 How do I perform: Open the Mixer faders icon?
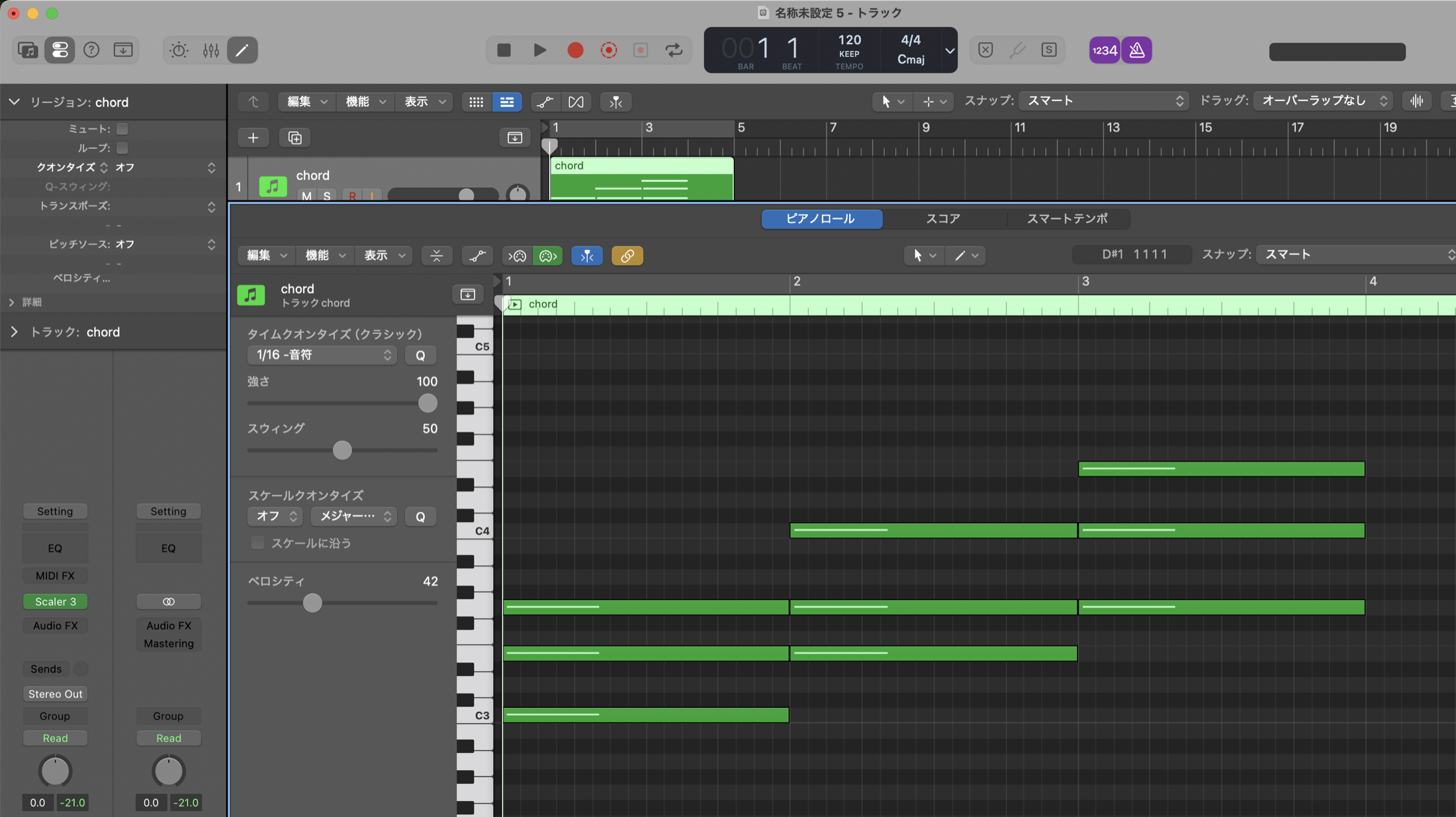[x=210, y=50]
